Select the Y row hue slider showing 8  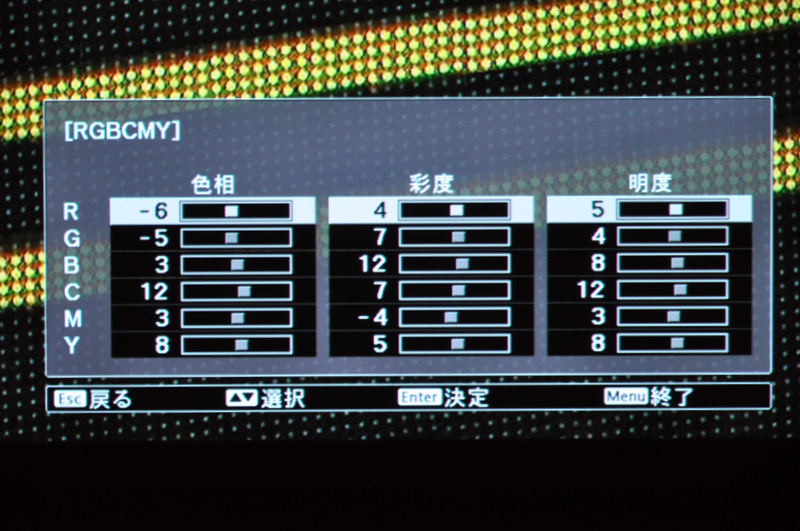[236, 344]
